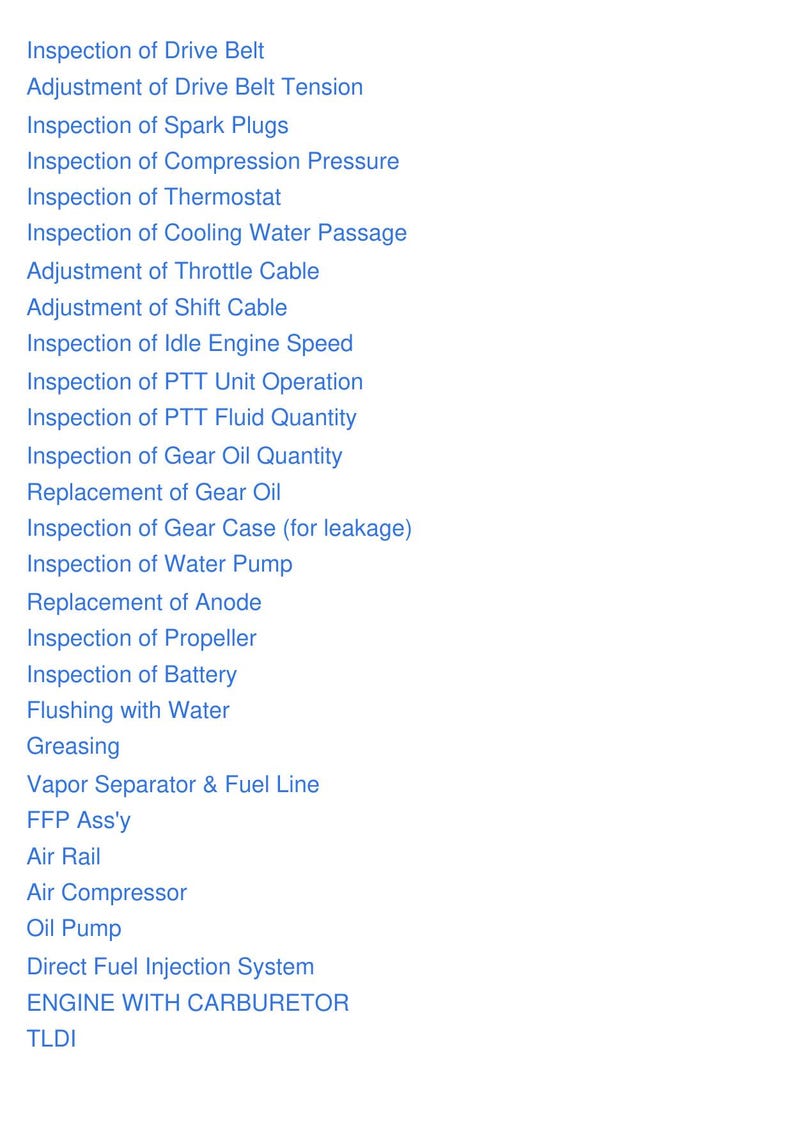Open the Greasing link
Viewport: 794px width, 1122px height.
(x=73, y=746)
